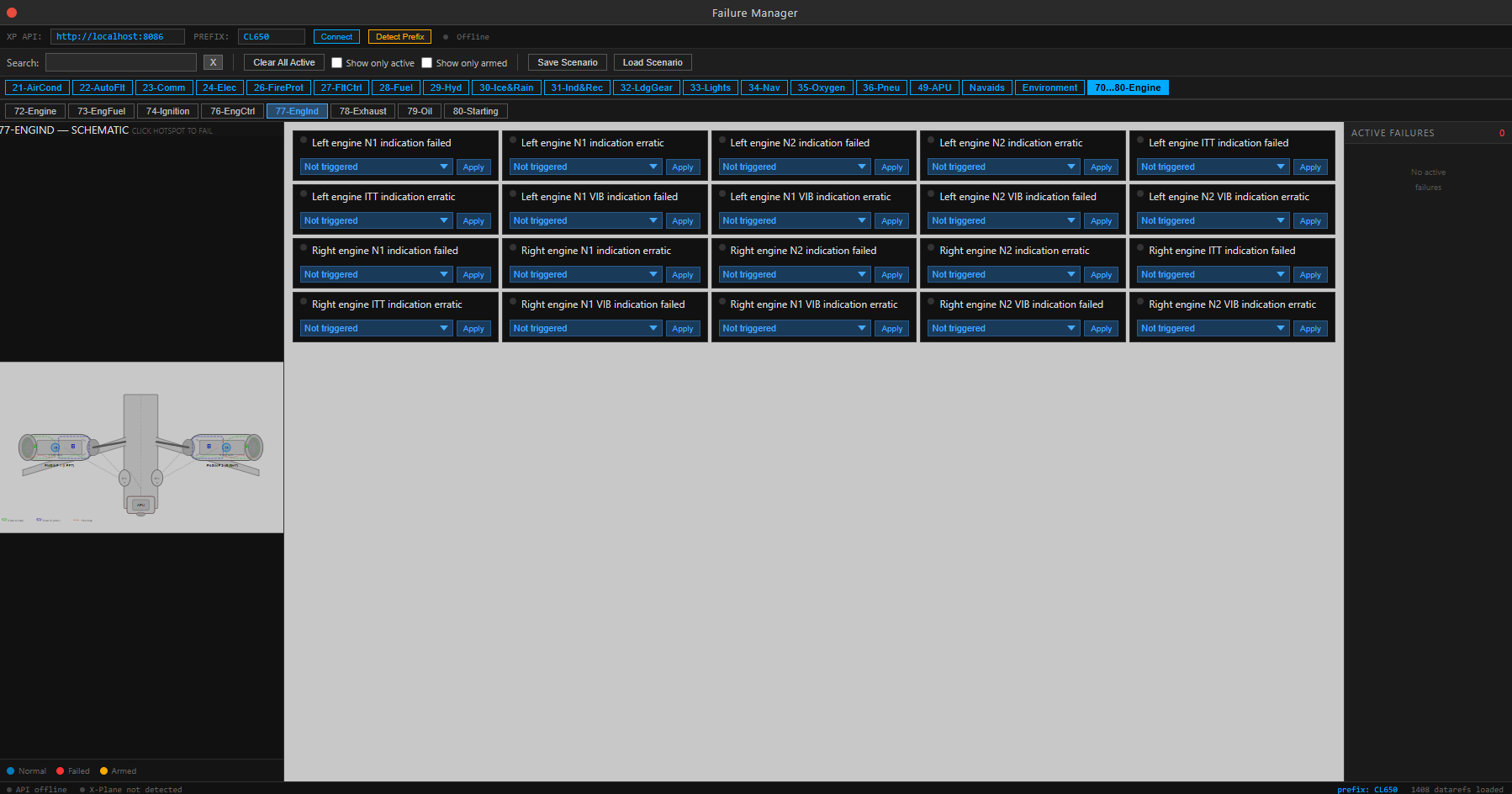Expand trigger dropdown for Right engine ITT indication erratic
Image resolution: width=1512 pixels, height=794 pixels.
376,328
